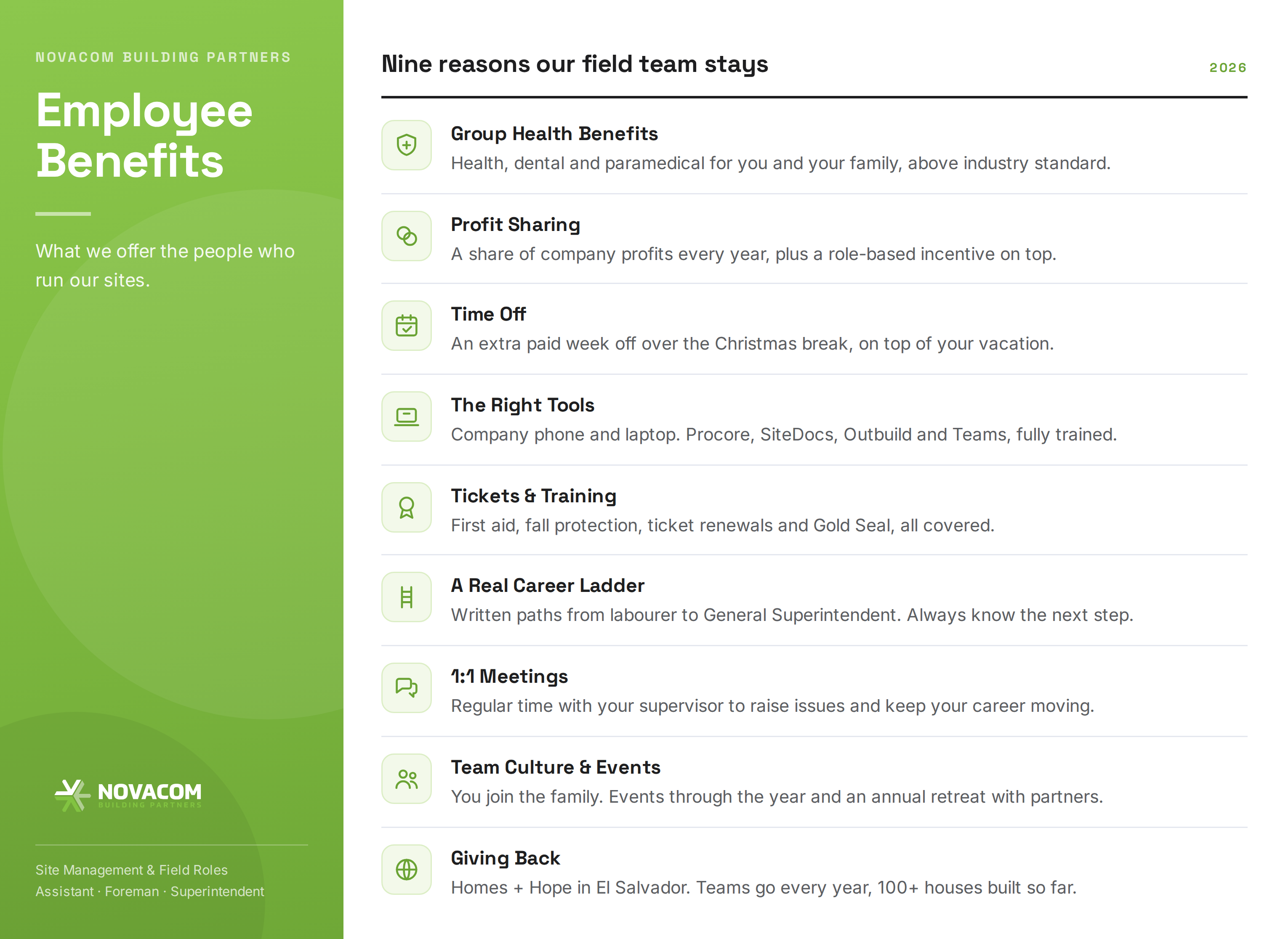Select the 'Group Health Benefits' heading
This screenshot has height=939, width=1288.
click(554, 134)
